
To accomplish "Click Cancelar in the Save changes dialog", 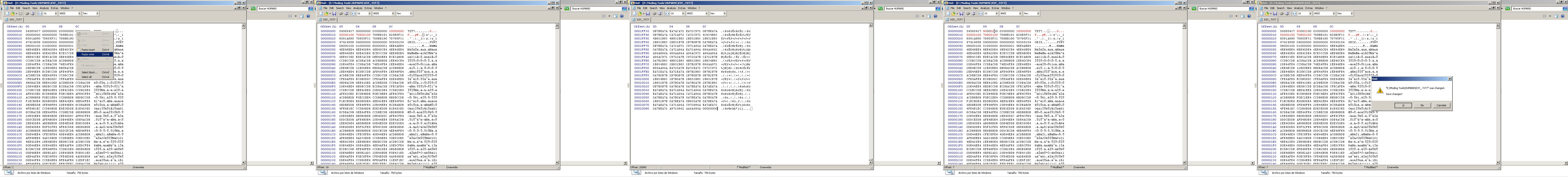I will coord(1441,105).
